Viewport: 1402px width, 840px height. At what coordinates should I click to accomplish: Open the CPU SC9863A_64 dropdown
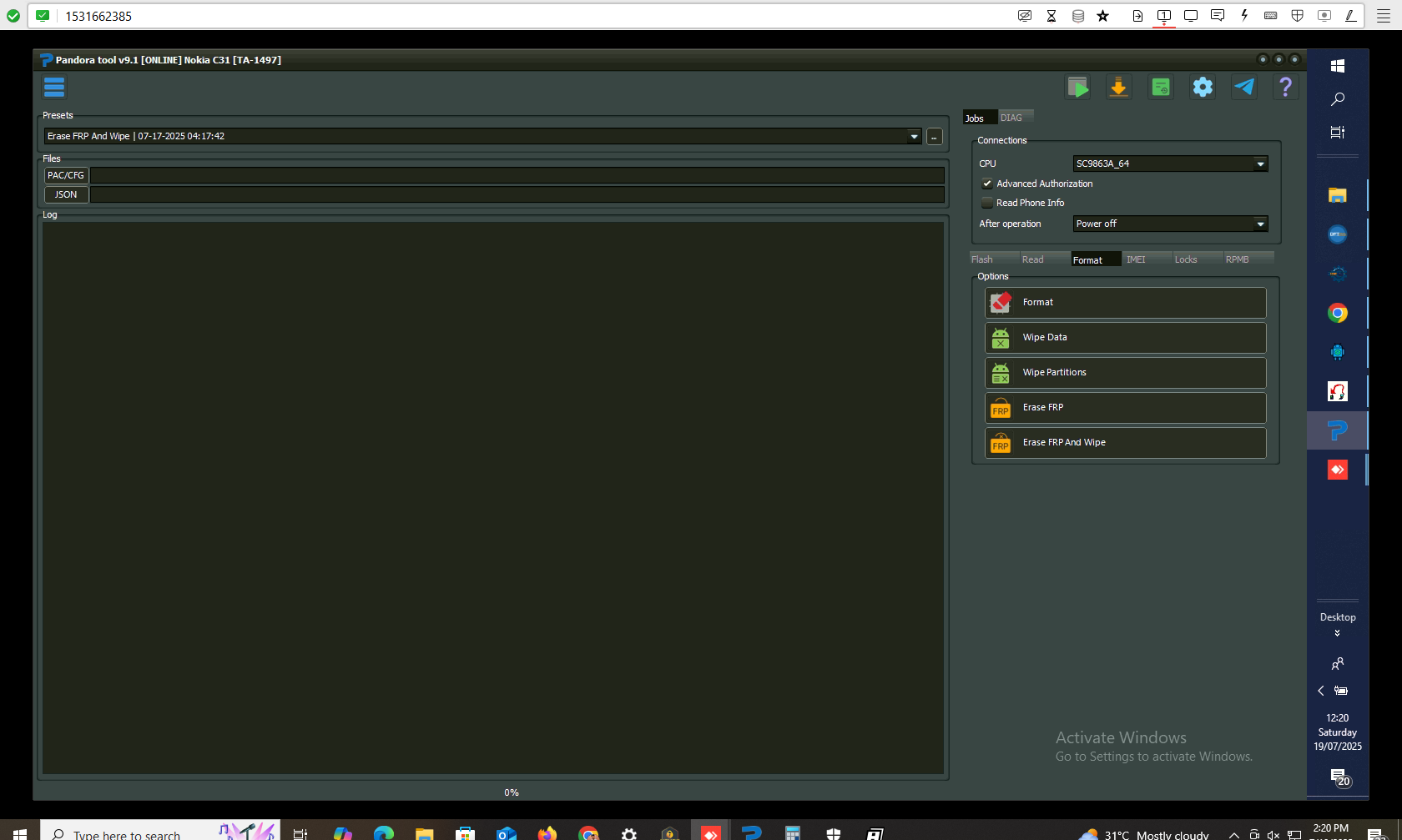pos(1170,163)
